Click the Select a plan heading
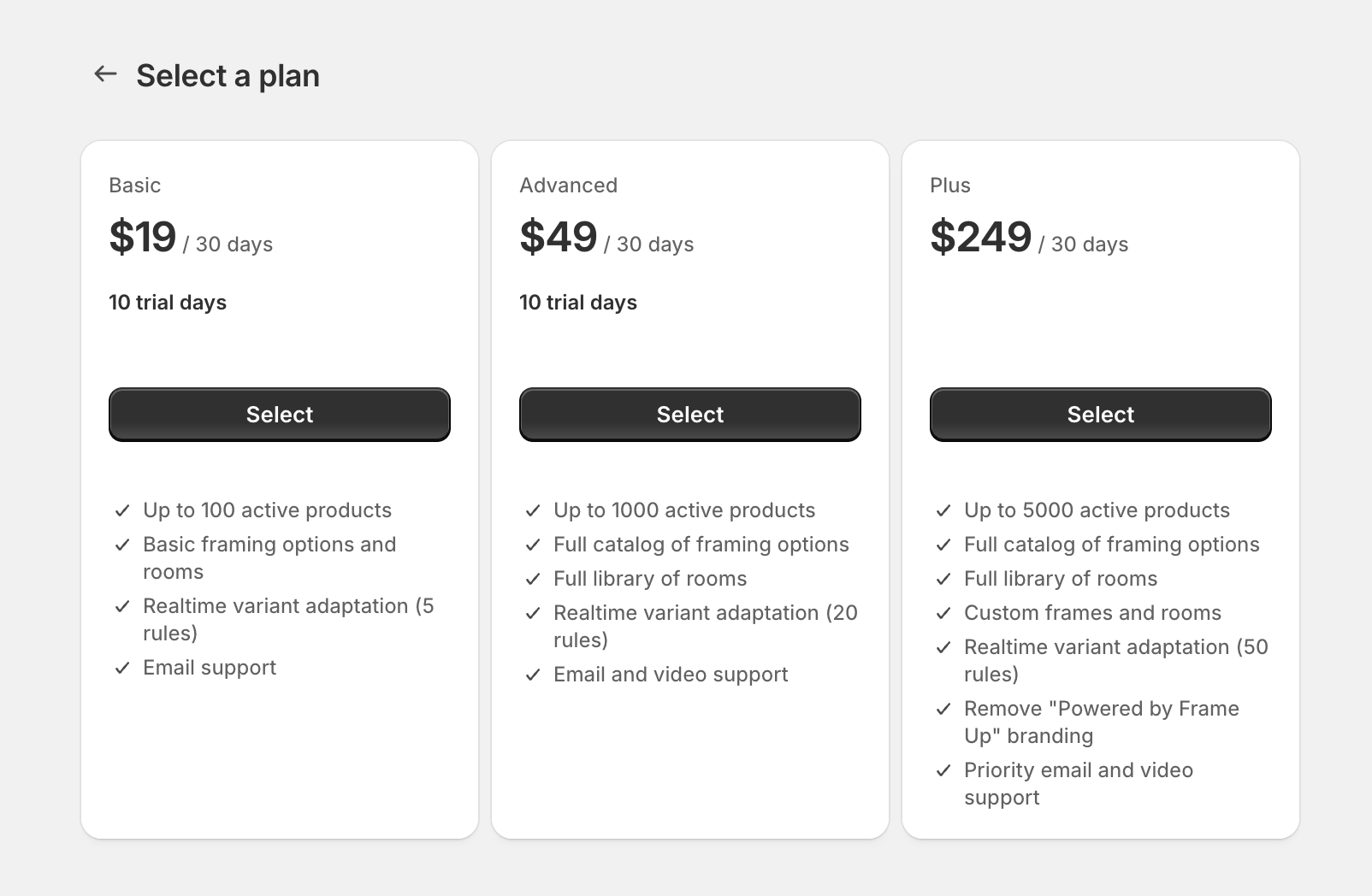1372x896 pixels. 228,76
